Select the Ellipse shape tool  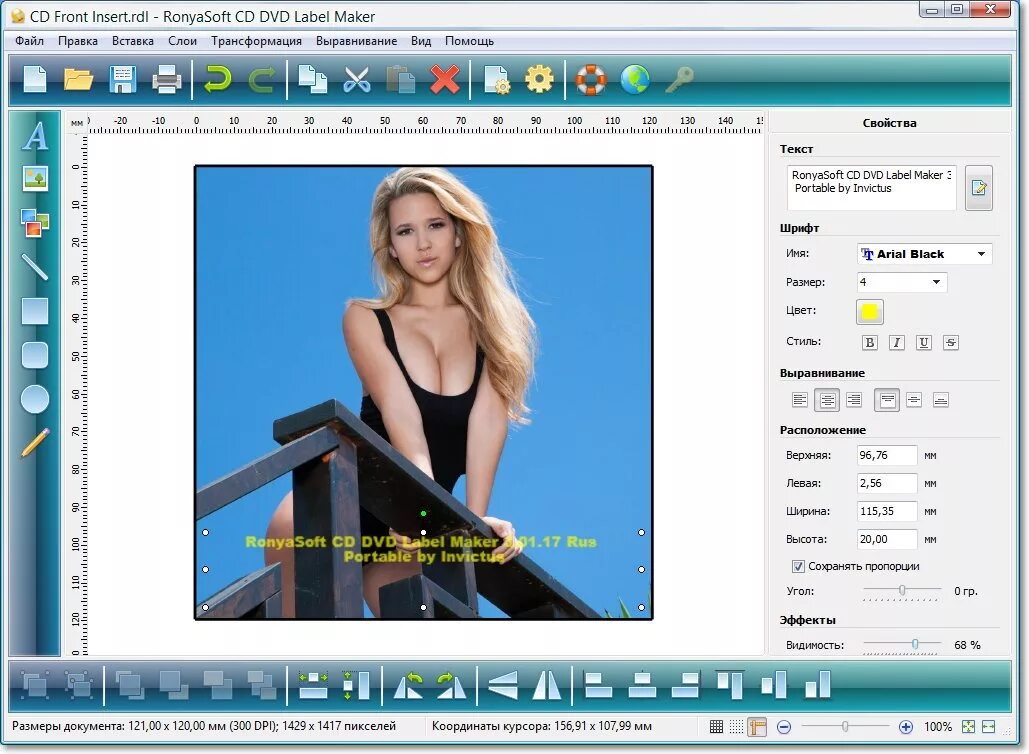click(35, 399)
